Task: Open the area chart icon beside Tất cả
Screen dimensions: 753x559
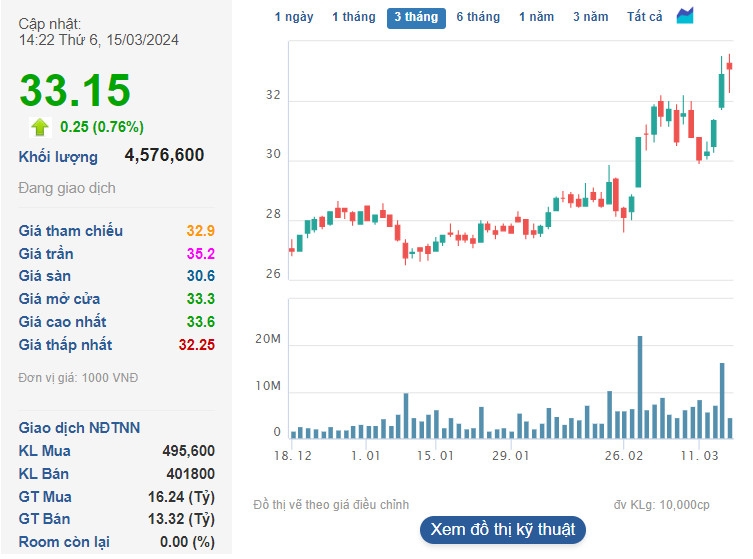Action: click(x=685, y=16)
